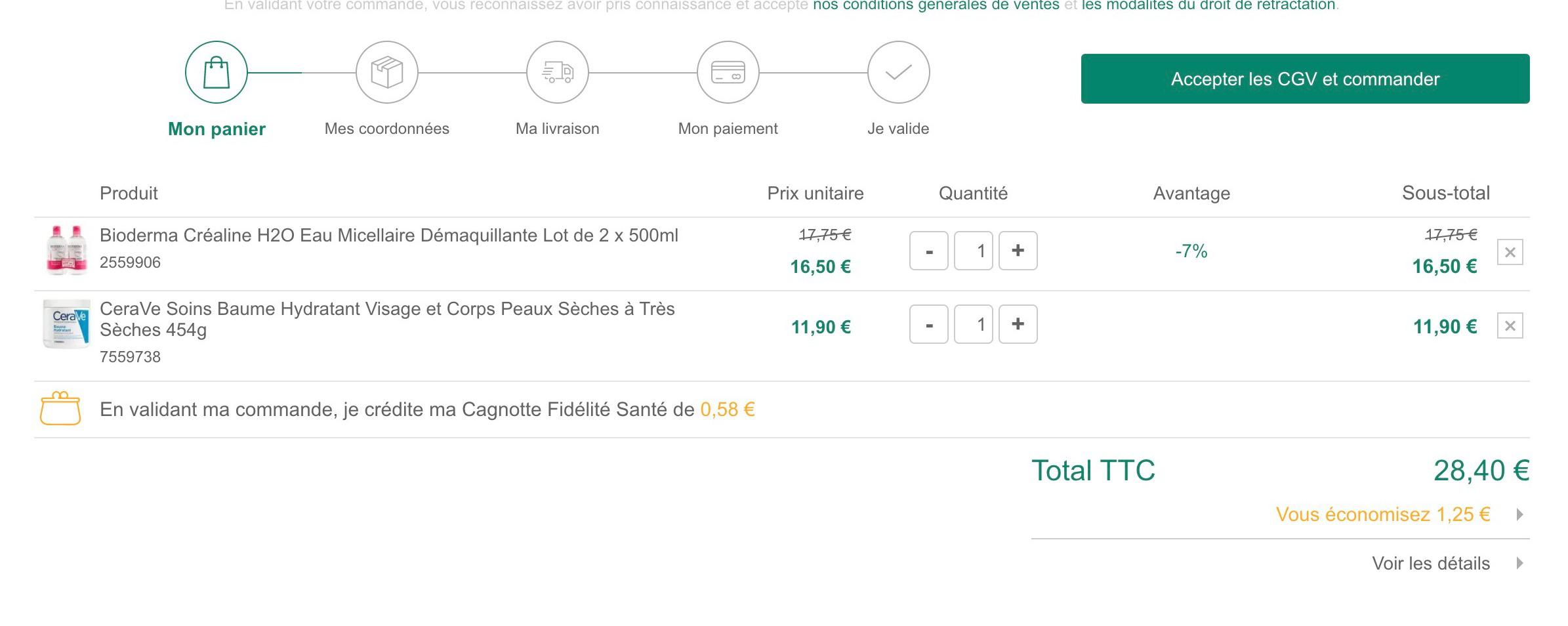Decrease Bioderma quantity with minus button
The image size is (1568, 626).
929,251
